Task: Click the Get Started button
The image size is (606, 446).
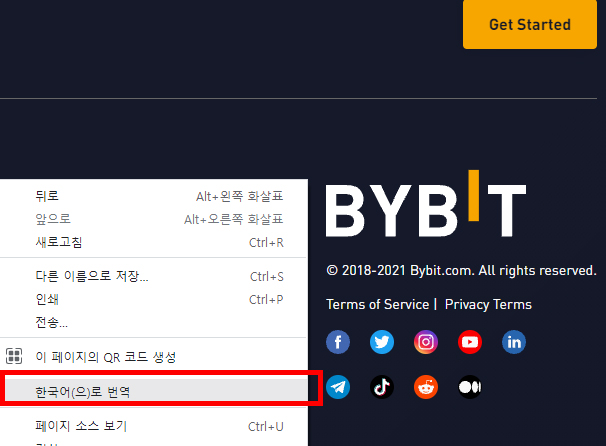Action: tap(530, 24)
